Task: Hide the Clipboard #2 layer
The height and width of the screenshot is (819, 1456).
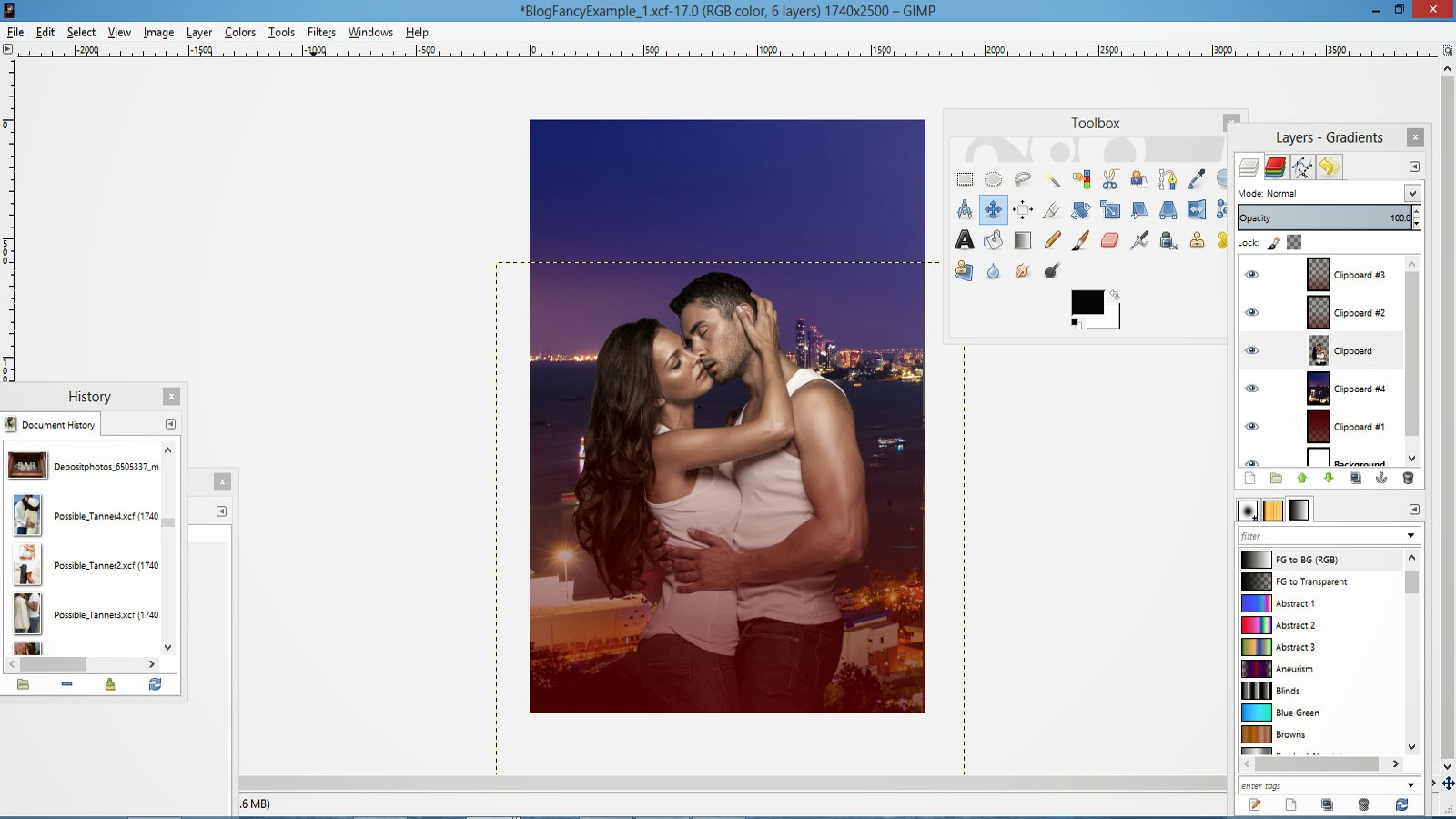Action: (1252, 313)
